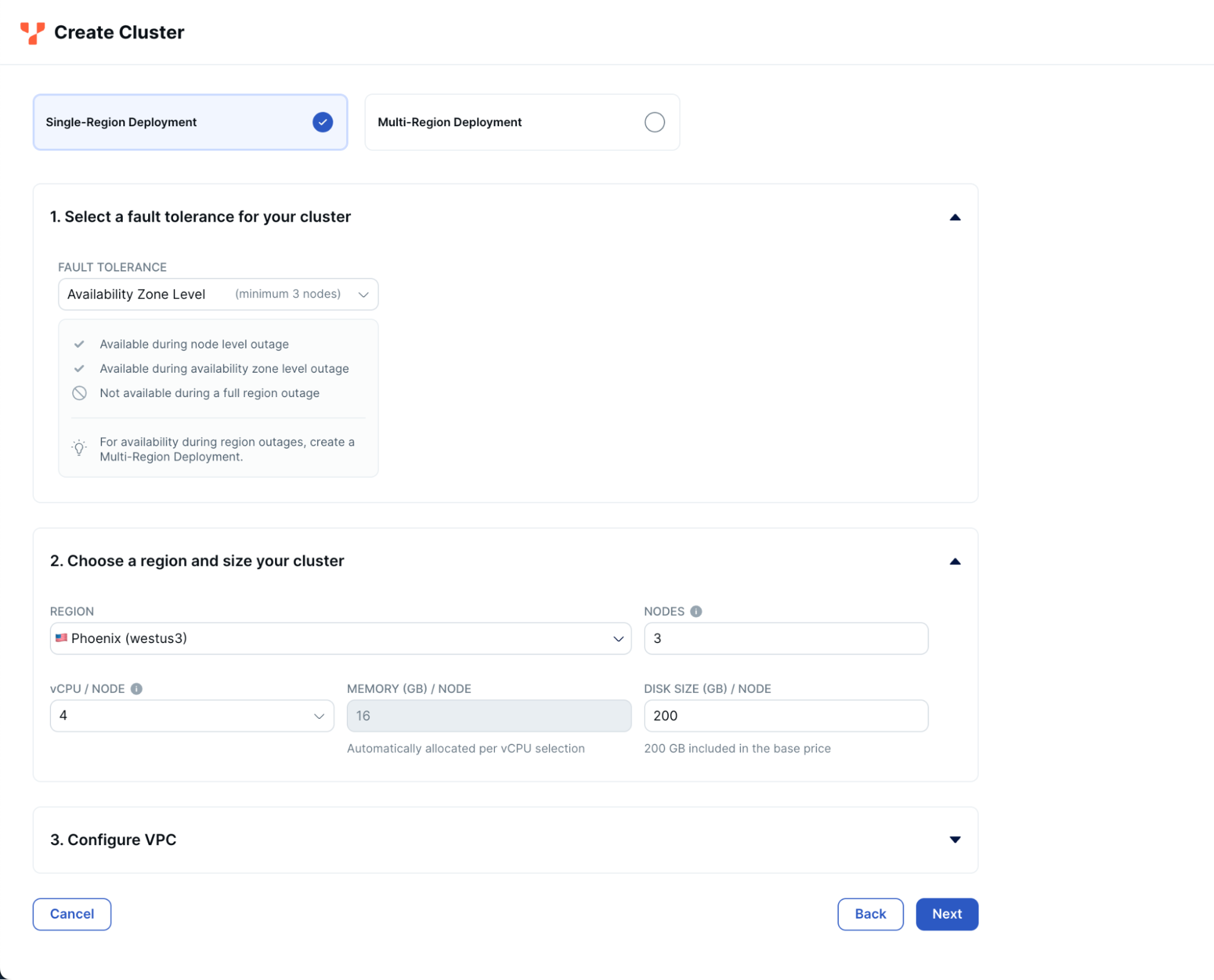Collapse the region and sizing section

pos(955,561)
